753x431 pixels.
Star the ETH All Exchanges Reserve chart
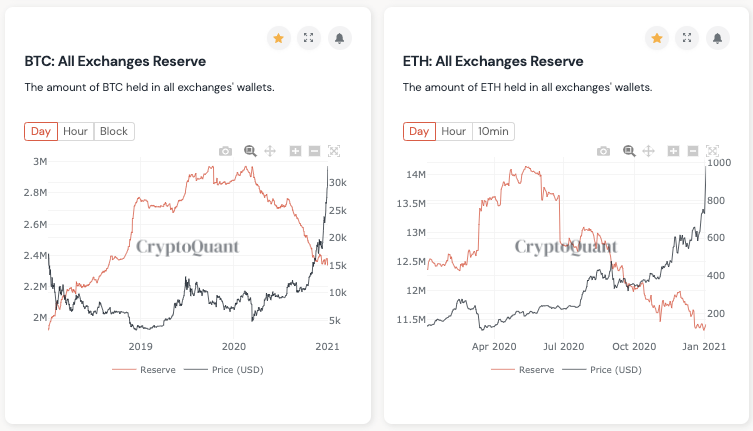(x=657, y=38)
